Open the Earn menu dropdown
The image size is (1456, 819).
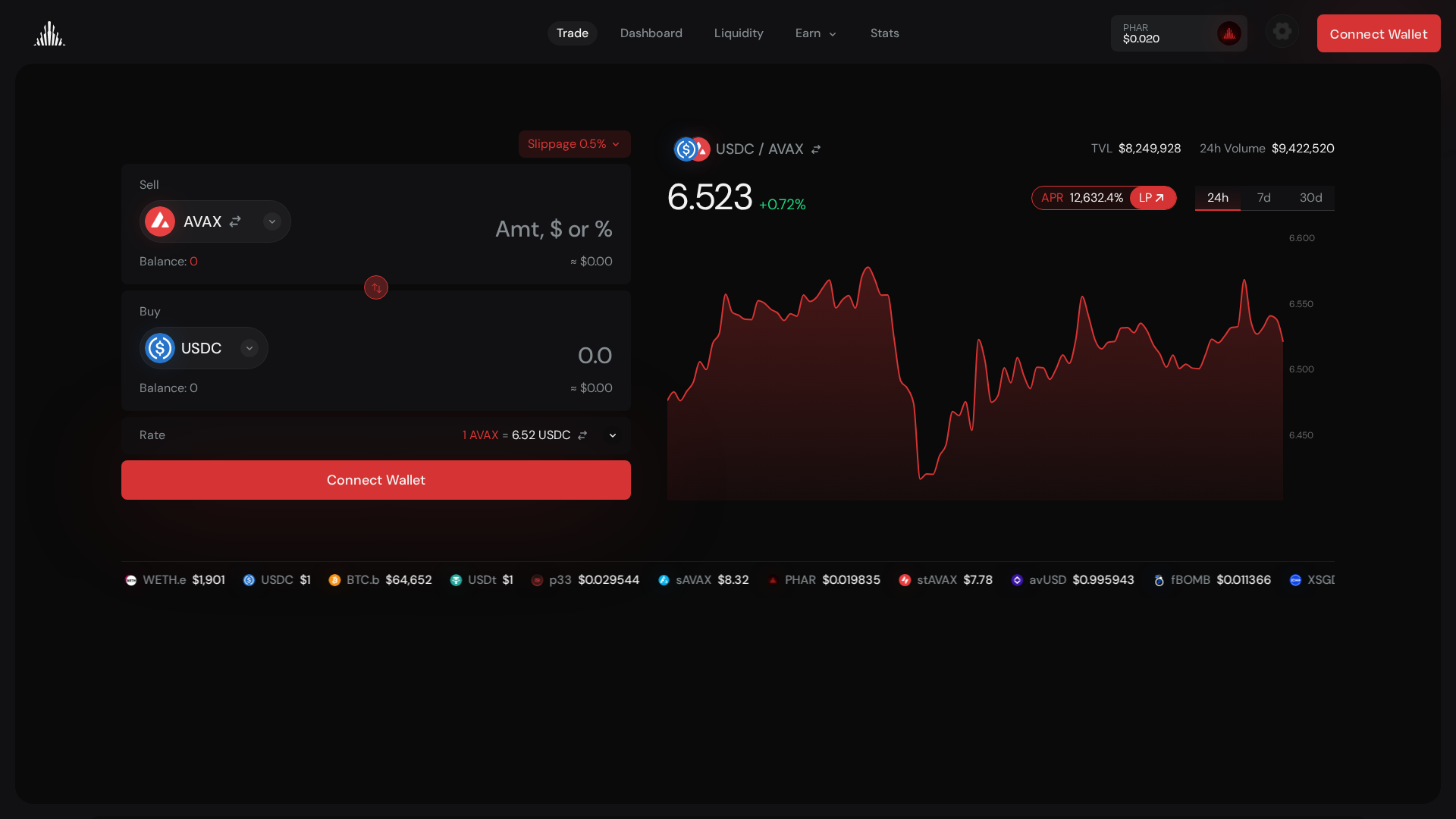816,33
